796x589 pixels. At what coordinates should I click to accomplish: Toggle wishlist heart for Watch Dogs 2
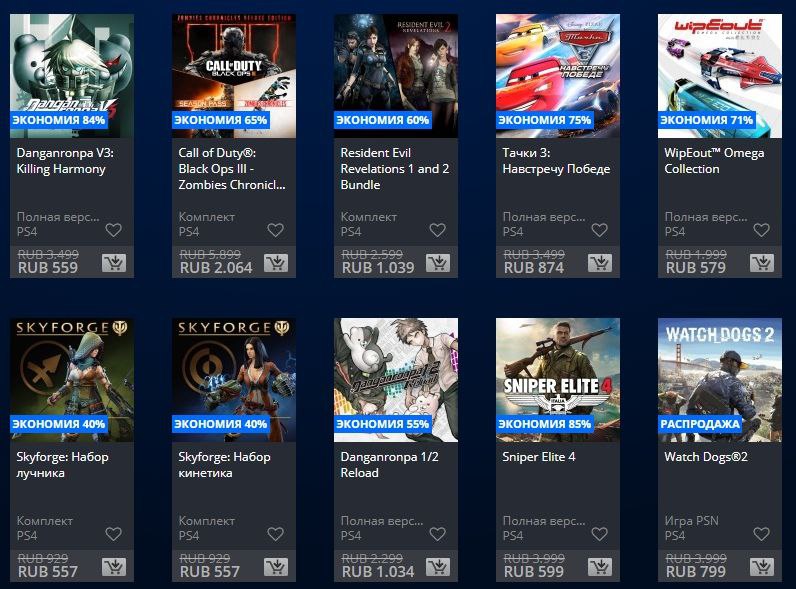click(761, 534)
